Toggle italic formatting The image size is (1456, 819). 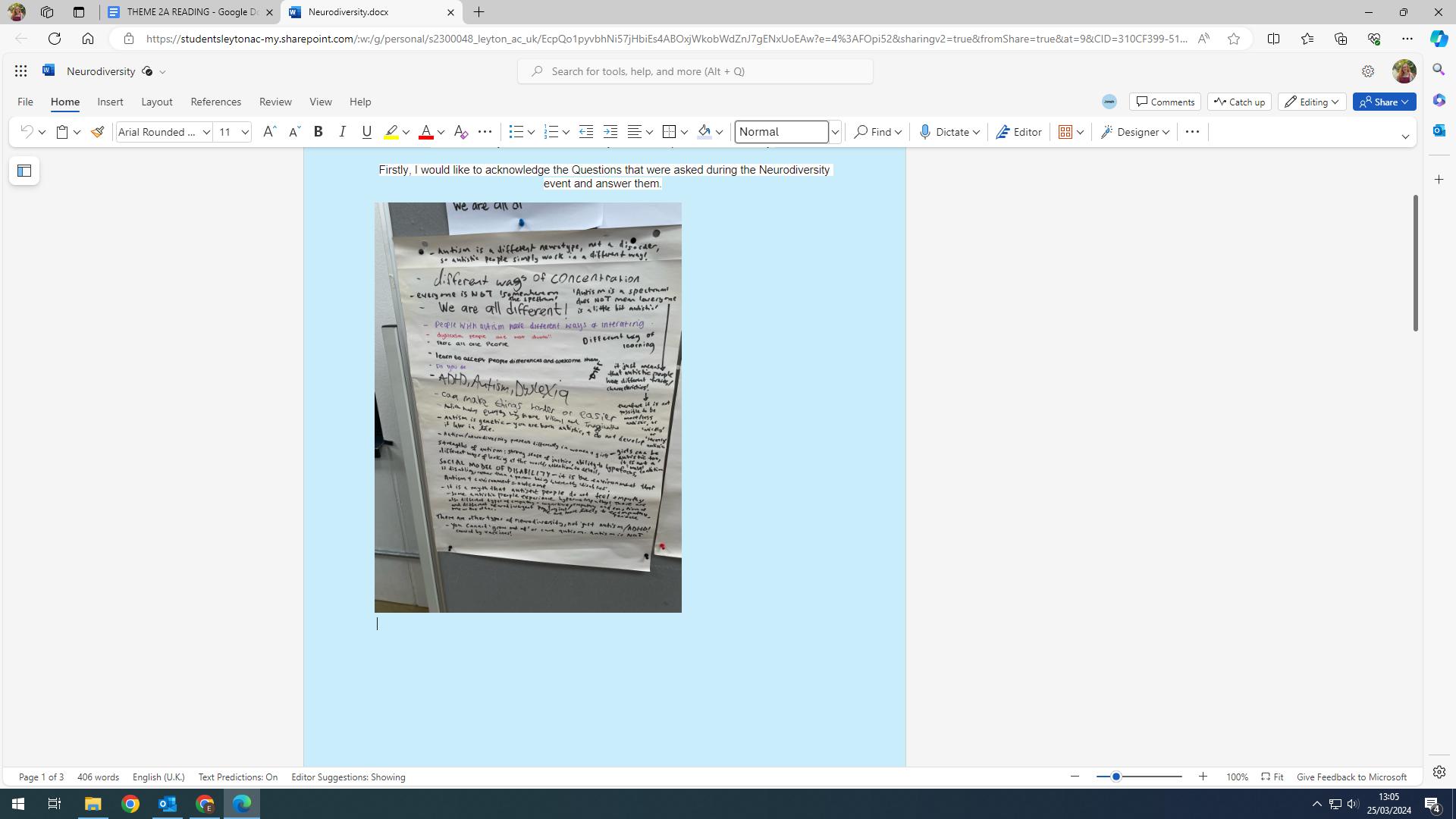[342, 132]
